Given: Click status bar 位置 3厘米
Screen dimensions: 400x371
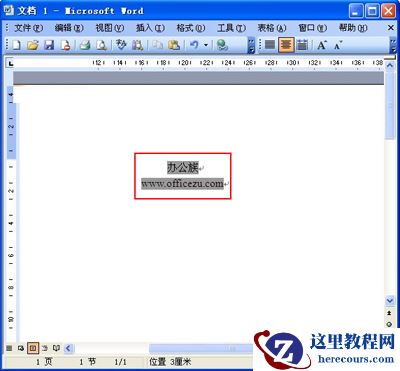Looking at the screenshot, I should pos(170,362).
